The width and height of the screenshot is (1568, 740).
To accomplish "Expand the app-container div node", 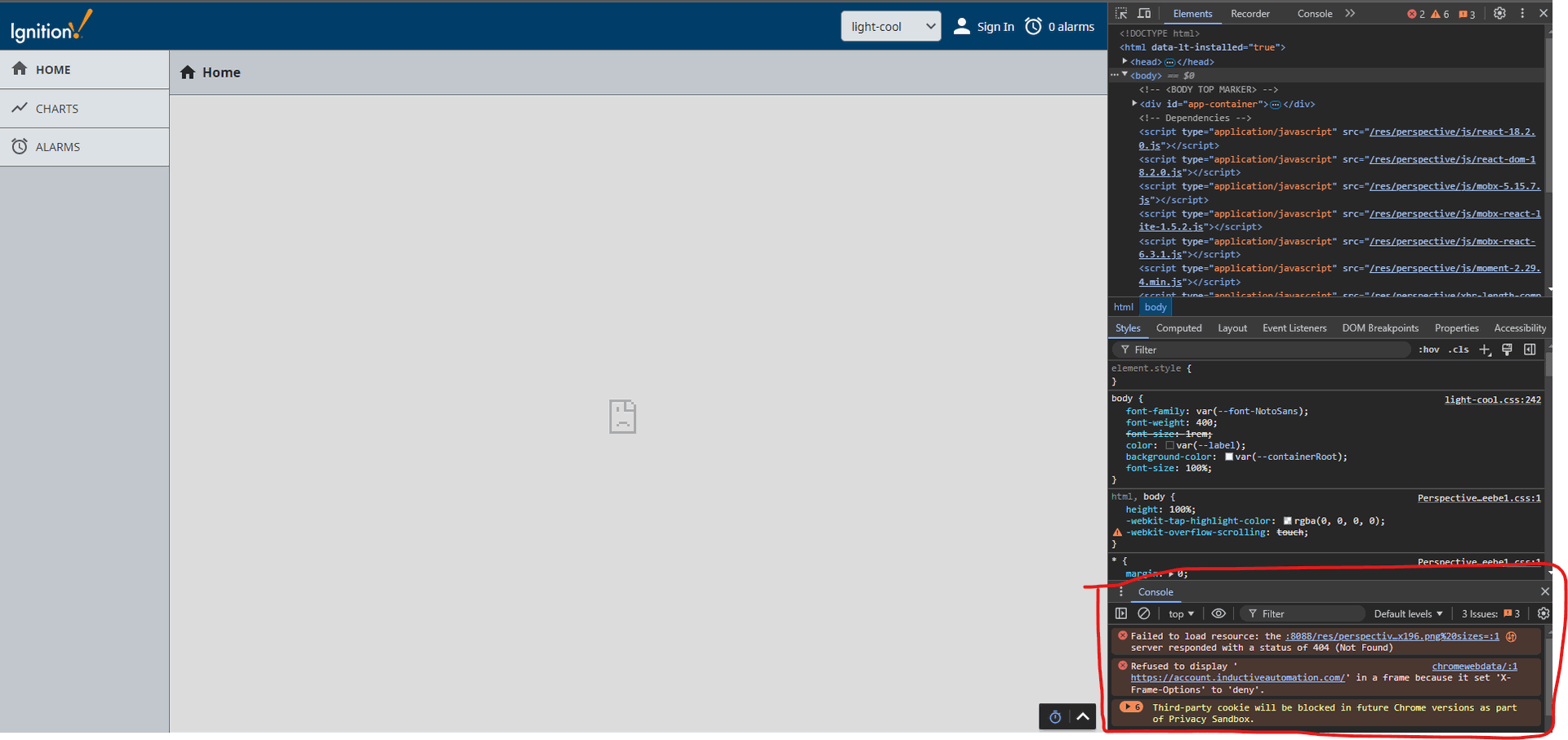I will pyautogui.click(x=1134, y=104).
